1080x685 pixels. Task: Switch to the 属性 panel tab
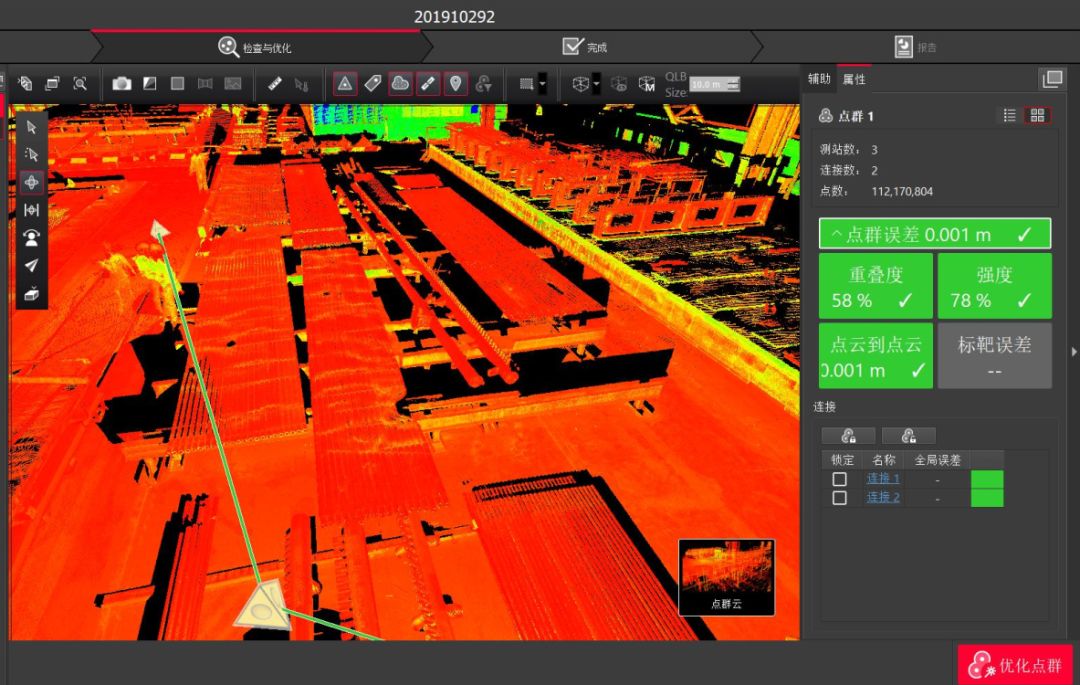[854, 79]
